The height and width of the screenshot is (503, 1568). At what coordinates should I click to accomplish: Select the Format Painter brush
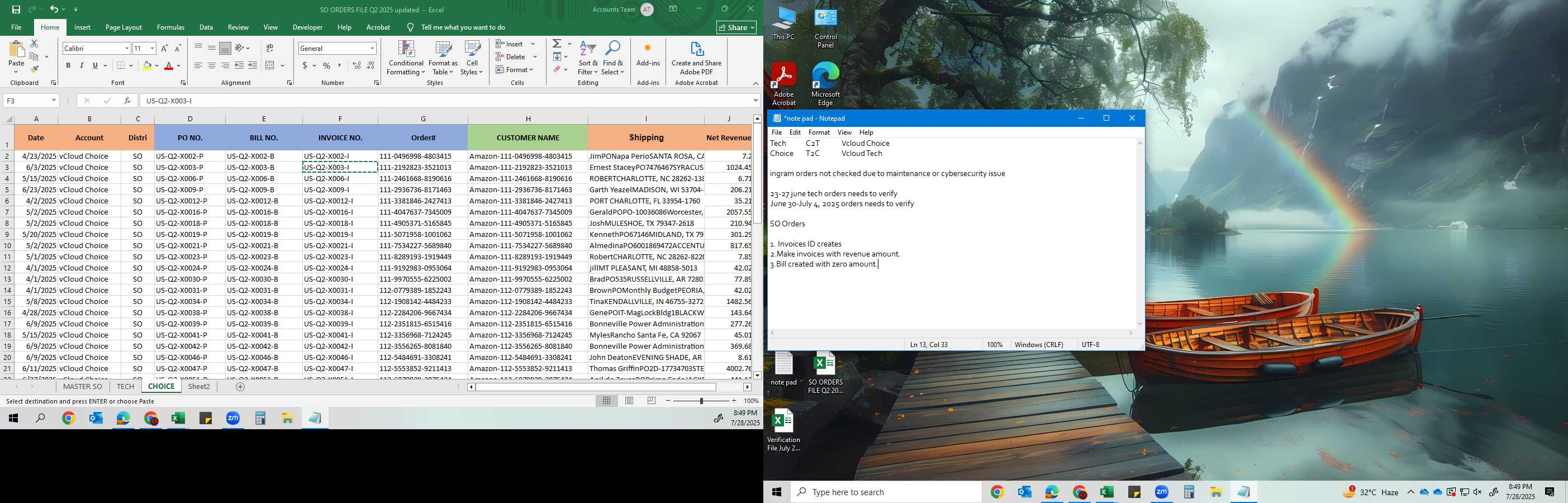34,69
